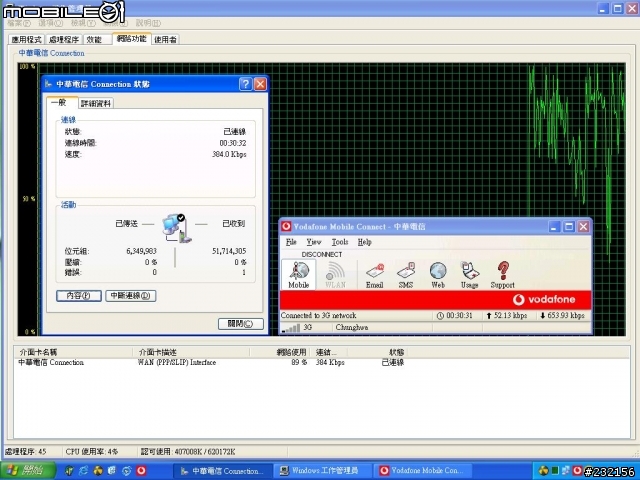640x480 pixels.
Task: Close the 中華電信 Connection 狀態 dialog
Action: (x=260, y=84)
